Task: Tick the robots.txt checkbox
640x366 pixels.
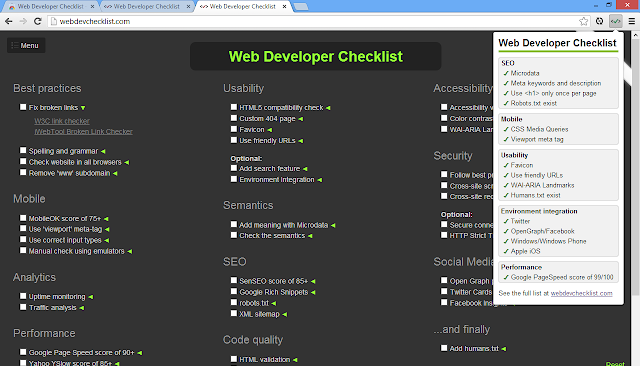Action: pos(233,303)
